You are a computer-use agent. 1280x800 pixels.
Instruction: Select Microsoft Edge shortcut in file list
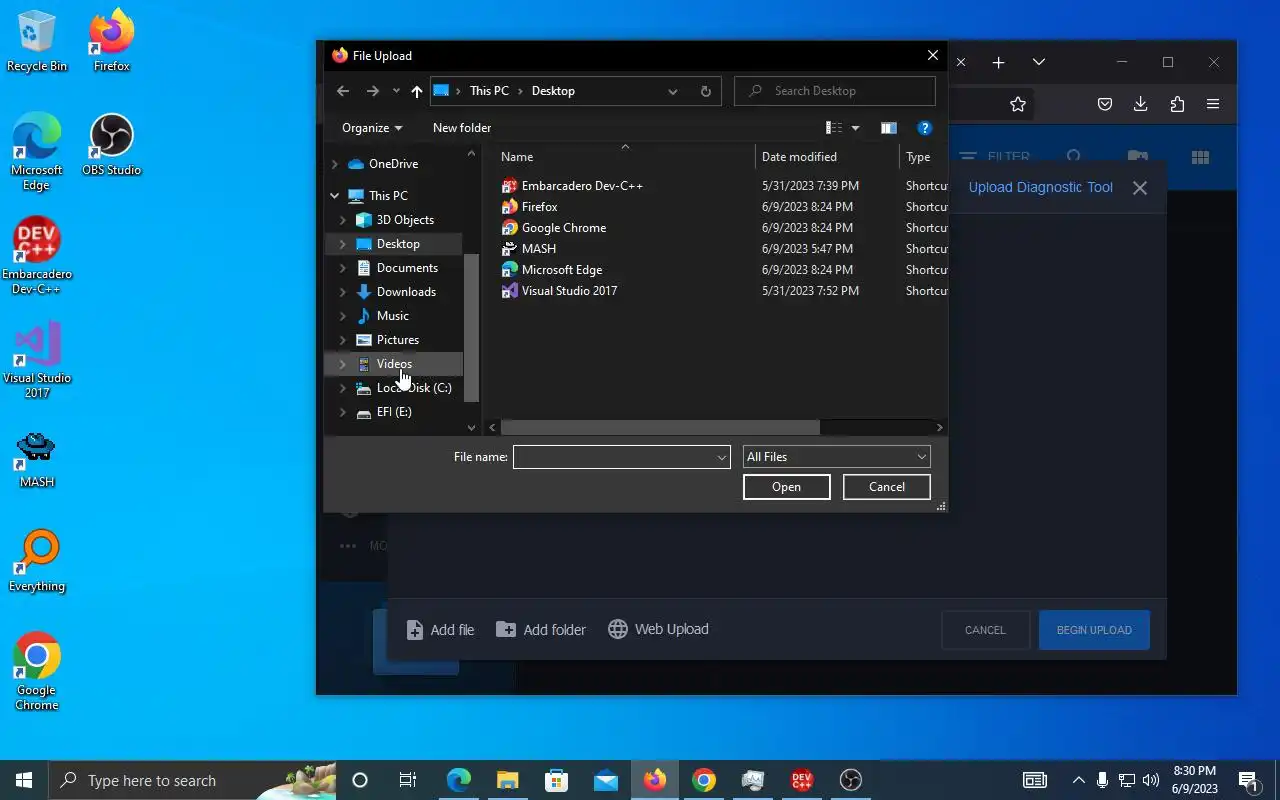(x=561, y=270)
